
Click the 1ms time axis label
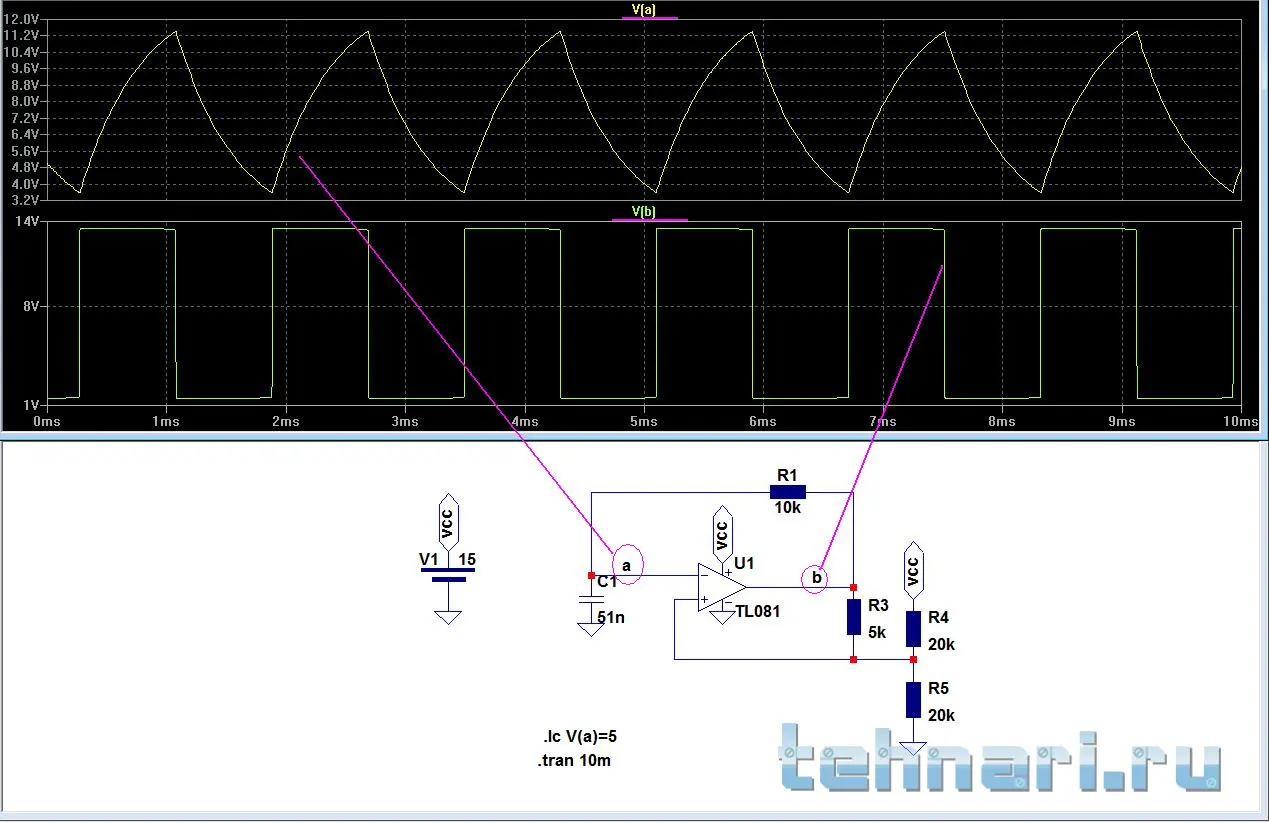166,422
